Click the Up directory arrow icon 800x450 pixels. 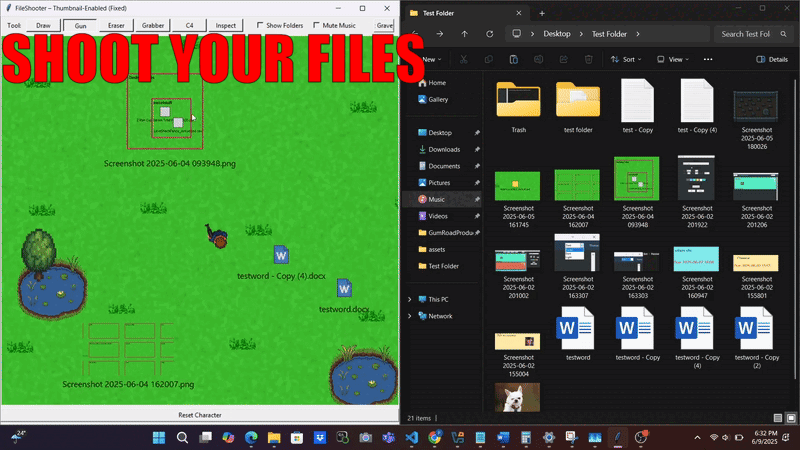pos(464,34)
